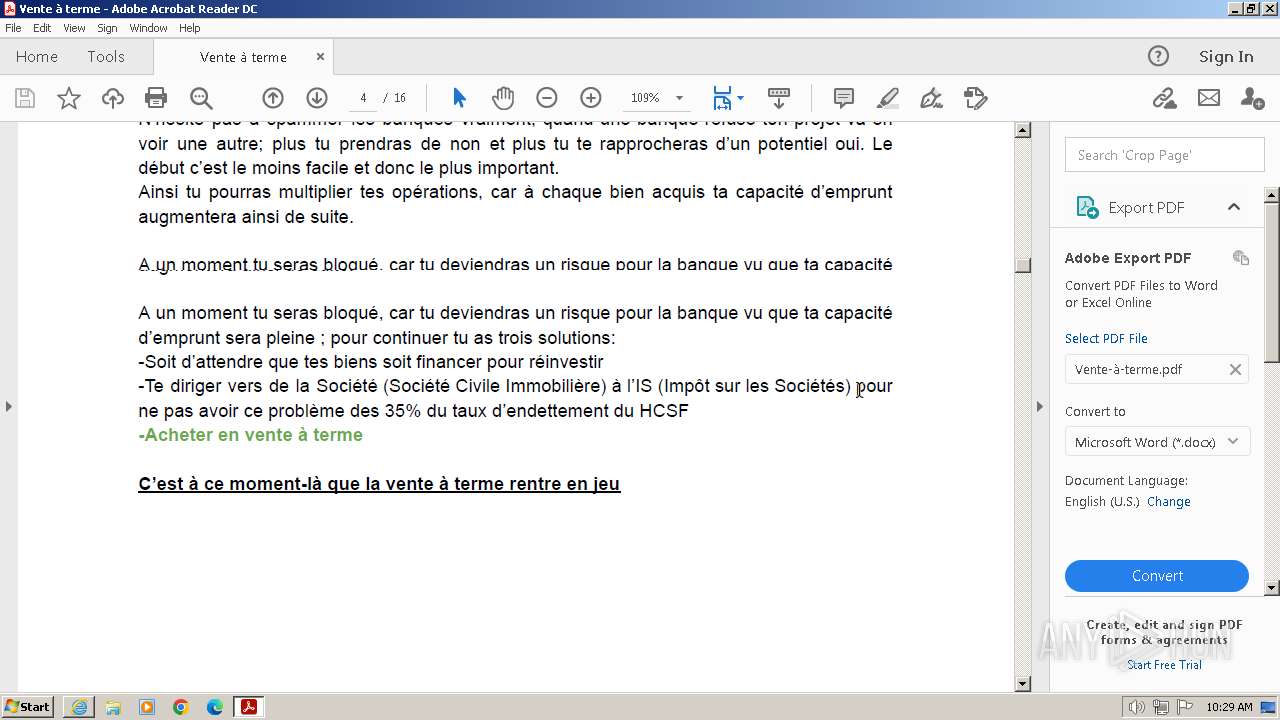Screen dimensions: 1280x720
Task: Remove the selected Vente-à-terme.pdf file
Action: [1235, 369]
